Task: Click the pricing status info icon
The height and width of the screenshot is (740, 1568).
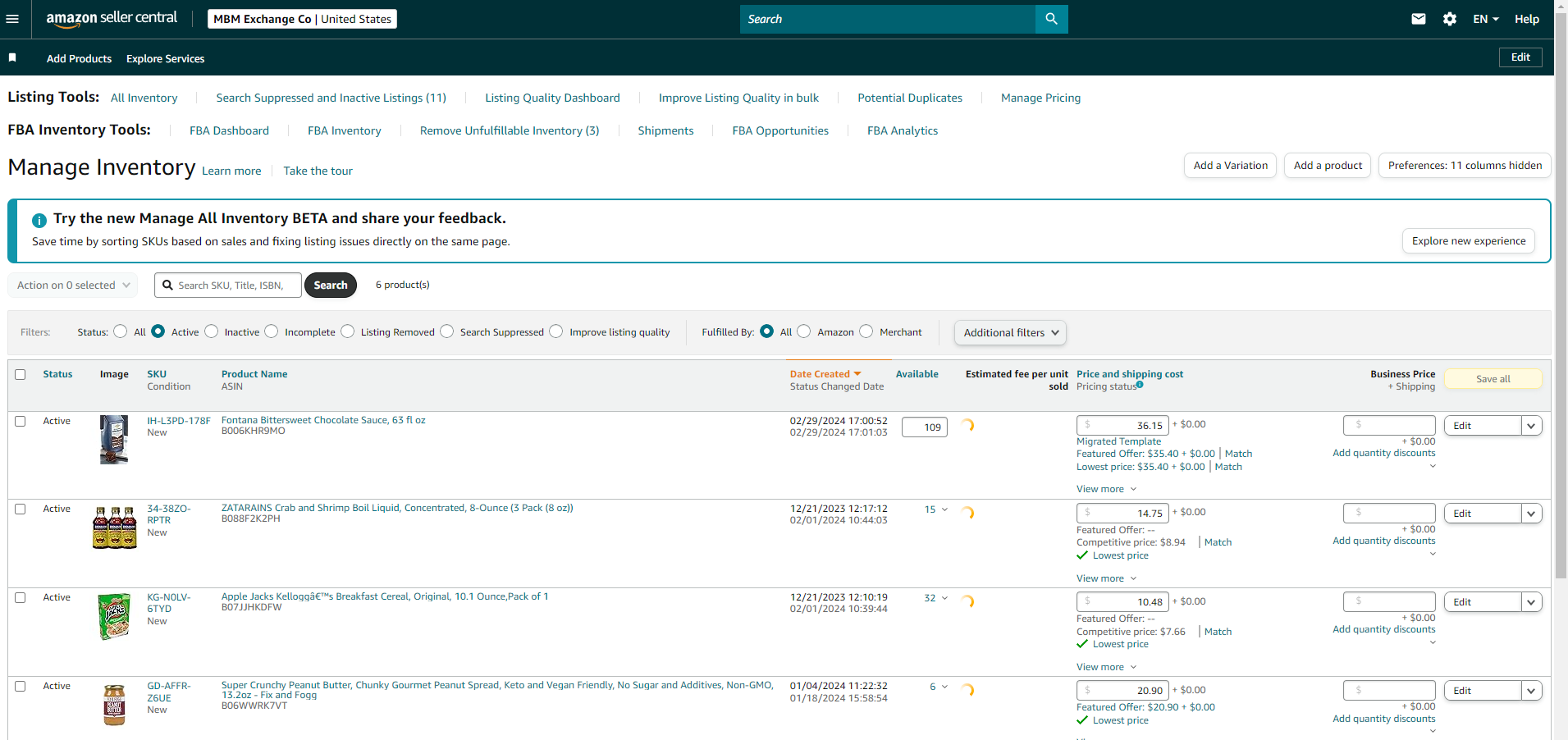Action: tap(1140, 384)
